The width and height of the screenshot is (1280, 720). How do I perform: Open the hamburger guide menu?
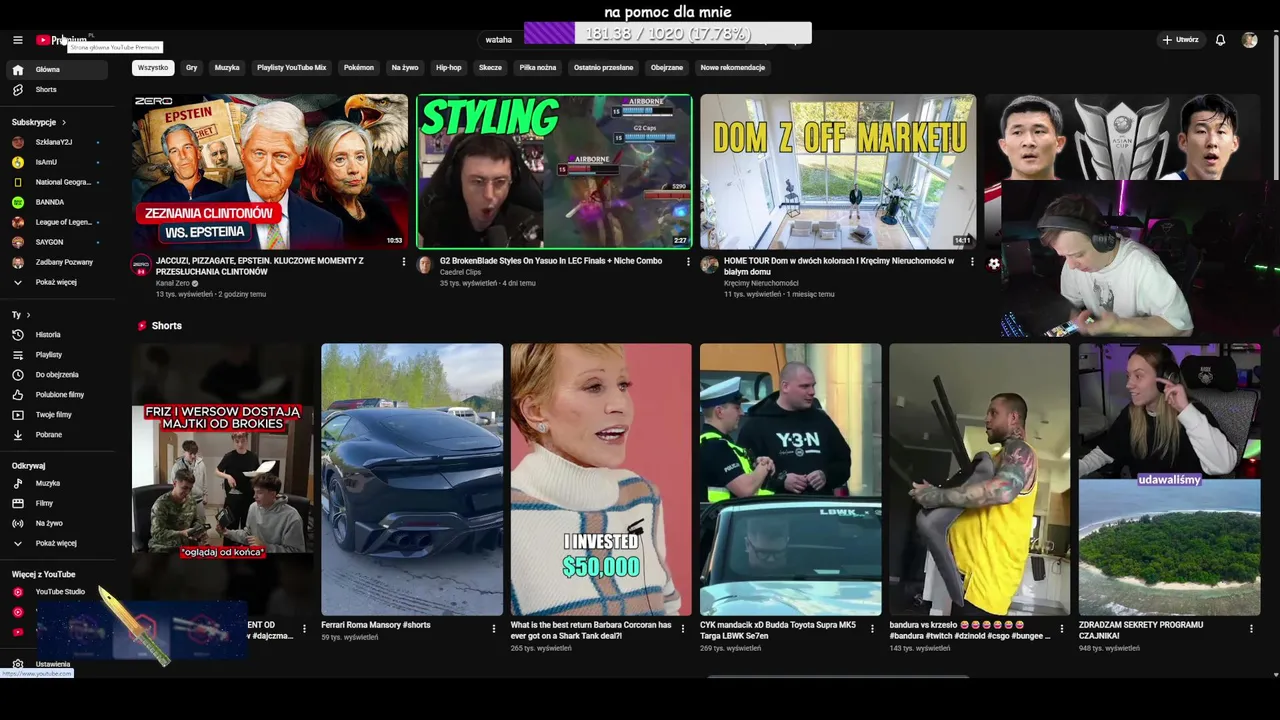(x=17, y=40)
